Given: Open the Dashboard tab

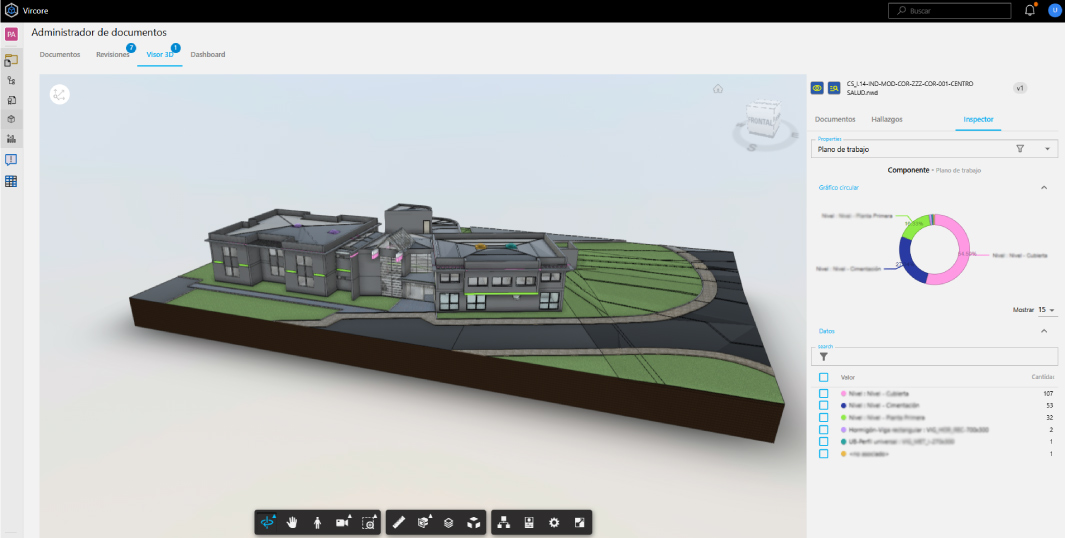Looking at the screenshot, I should pos(207,54).
